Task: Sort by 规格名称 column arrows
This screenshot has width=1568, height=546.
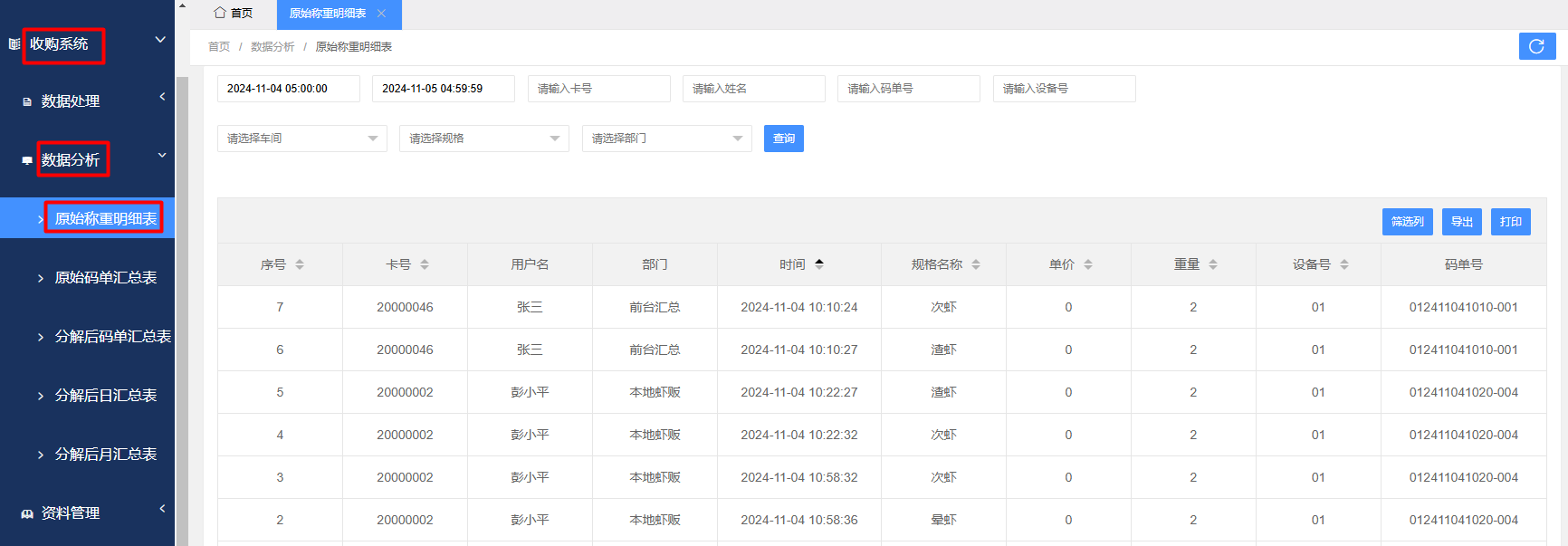Action: [x=976, y=264]
